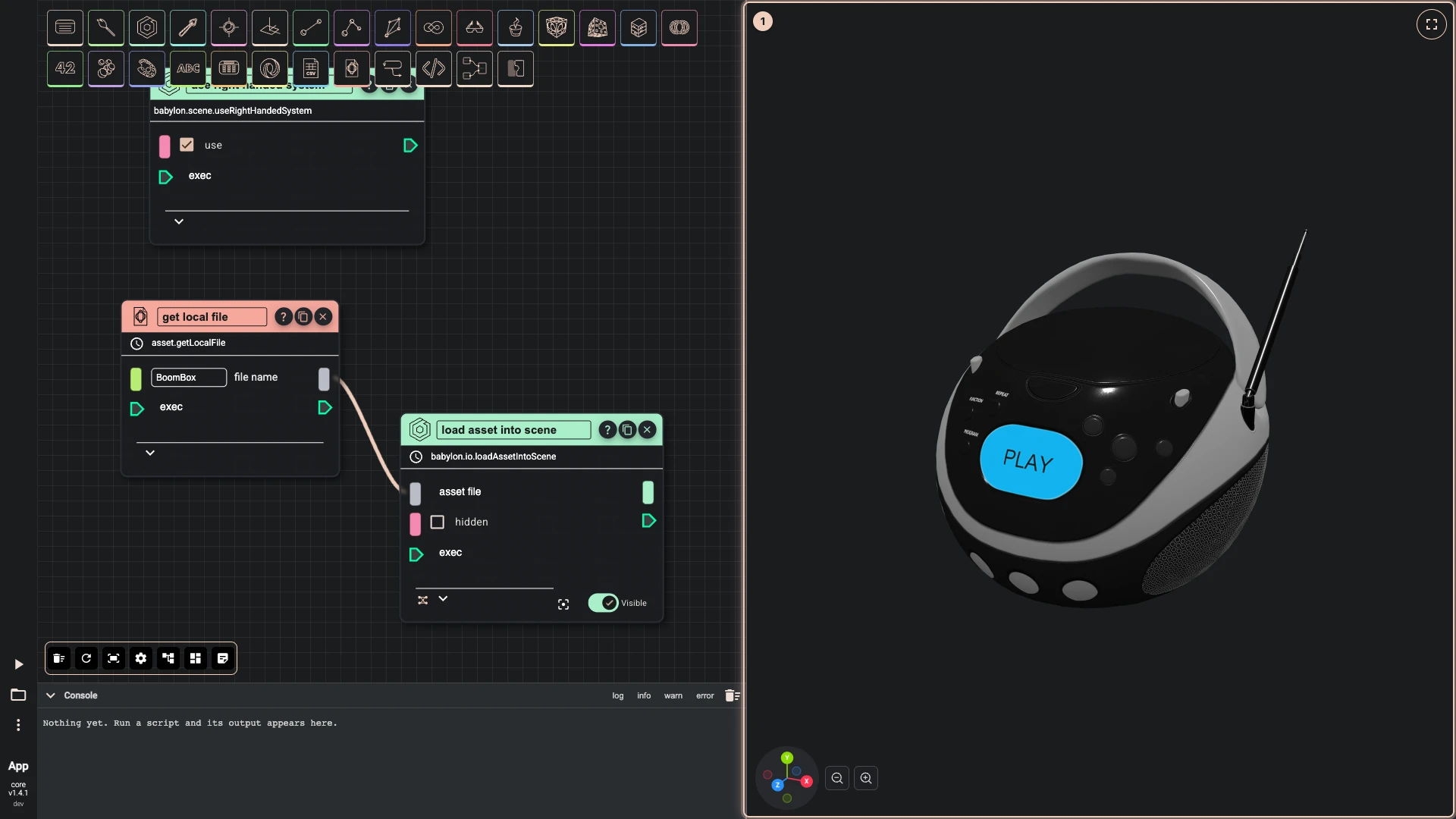
Task: Open the polyline points category
Action: click(x=352, y=27)
